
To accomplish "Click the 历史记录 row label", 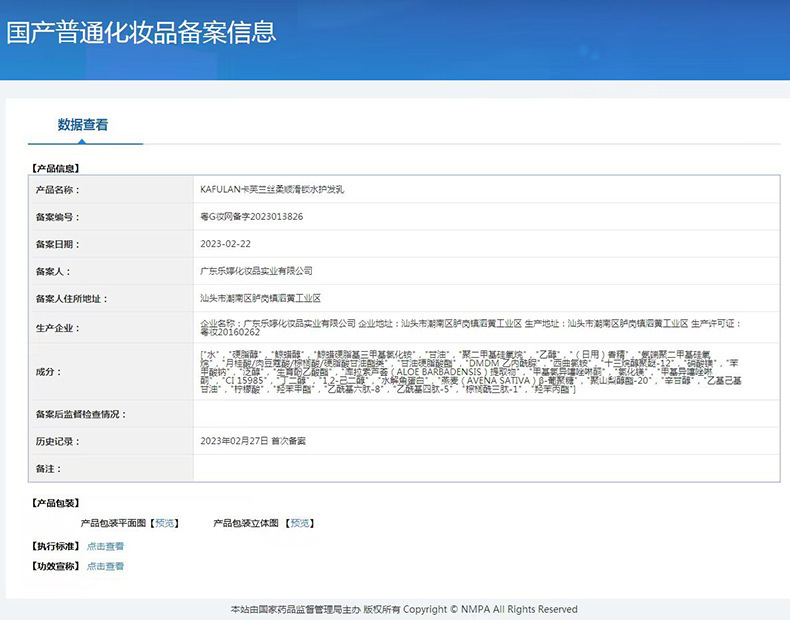I will pos(57,441).
